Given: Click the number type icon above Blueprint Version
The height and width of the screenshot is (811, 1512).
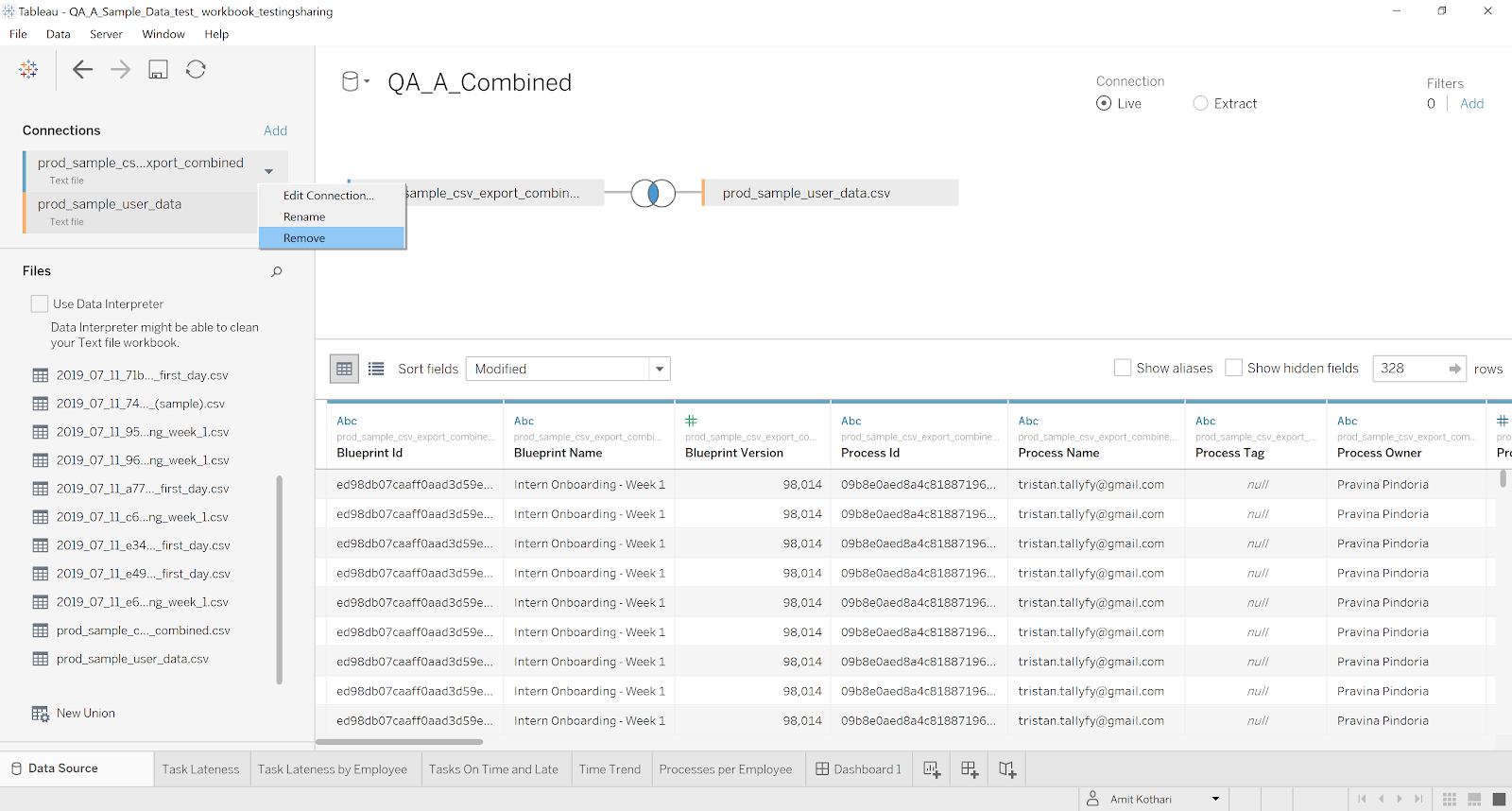Looking at the screenshot, I should pos(691,421).
